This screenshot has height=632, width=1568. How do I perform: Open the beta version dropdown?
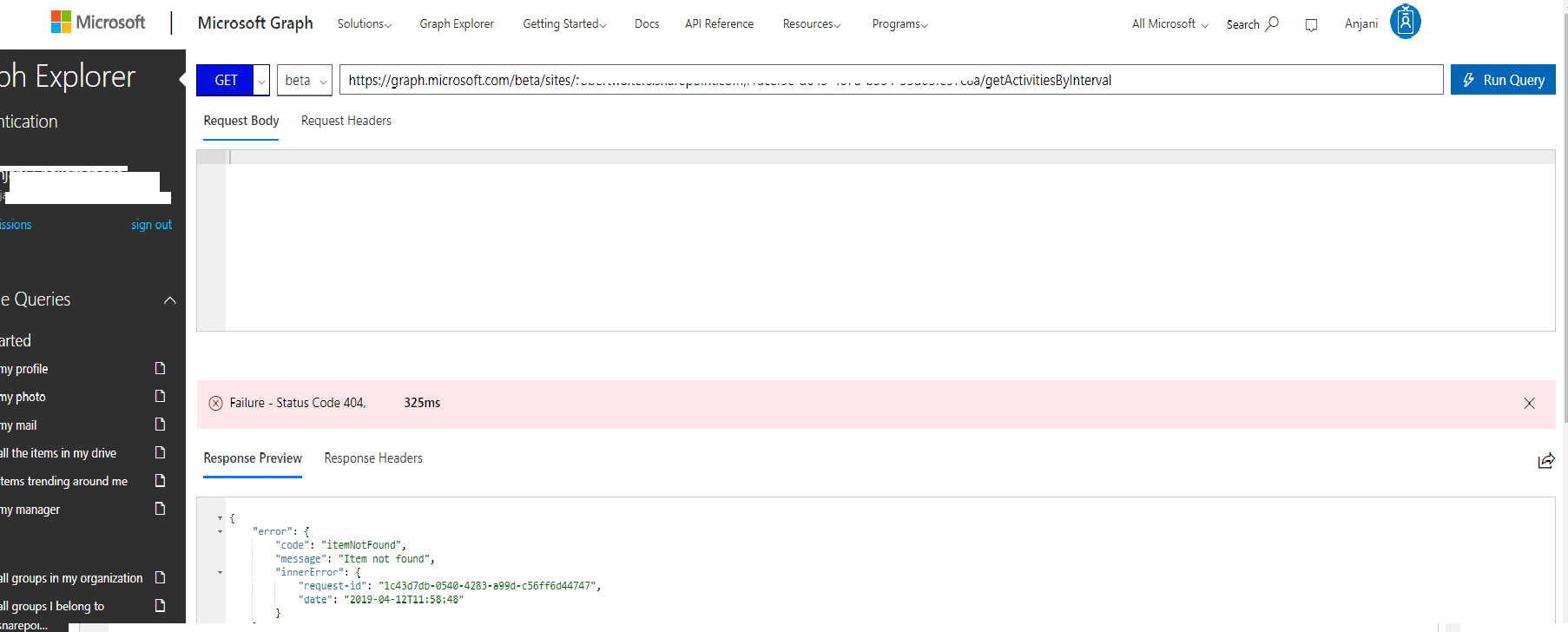[x=305, y=81]
